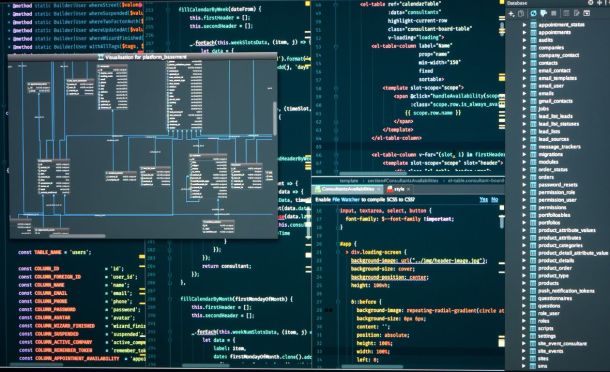Expand the migrations table node

(x=524, y=154)
